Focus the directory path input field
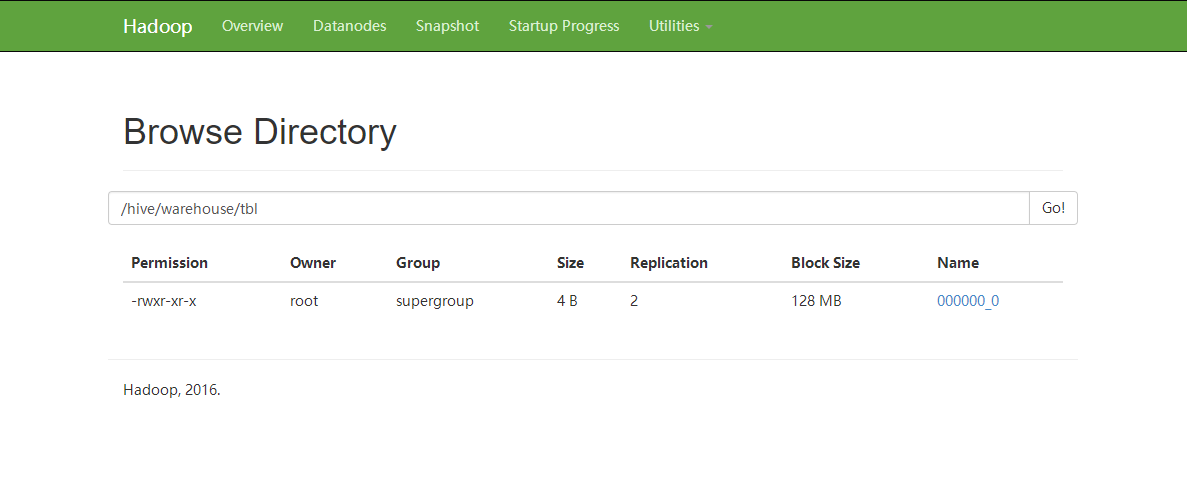 (568, 208)
